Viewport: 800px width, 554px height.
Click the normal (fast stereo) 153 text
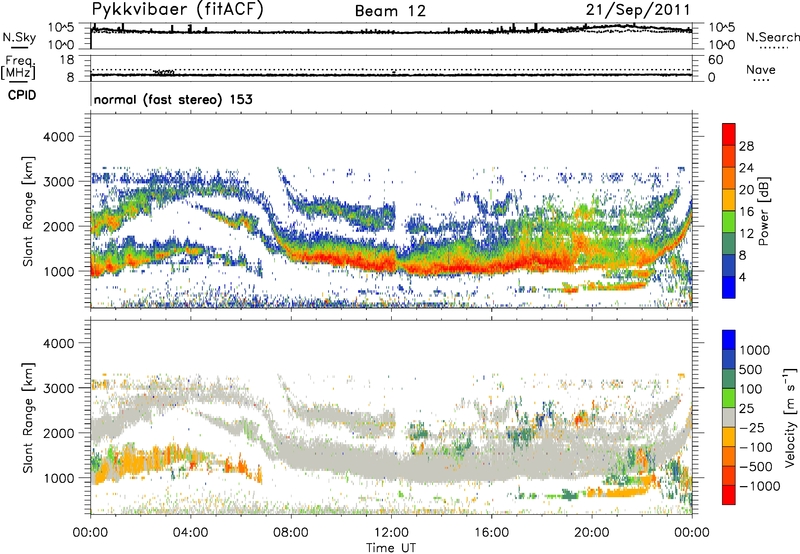click(173, 99)
